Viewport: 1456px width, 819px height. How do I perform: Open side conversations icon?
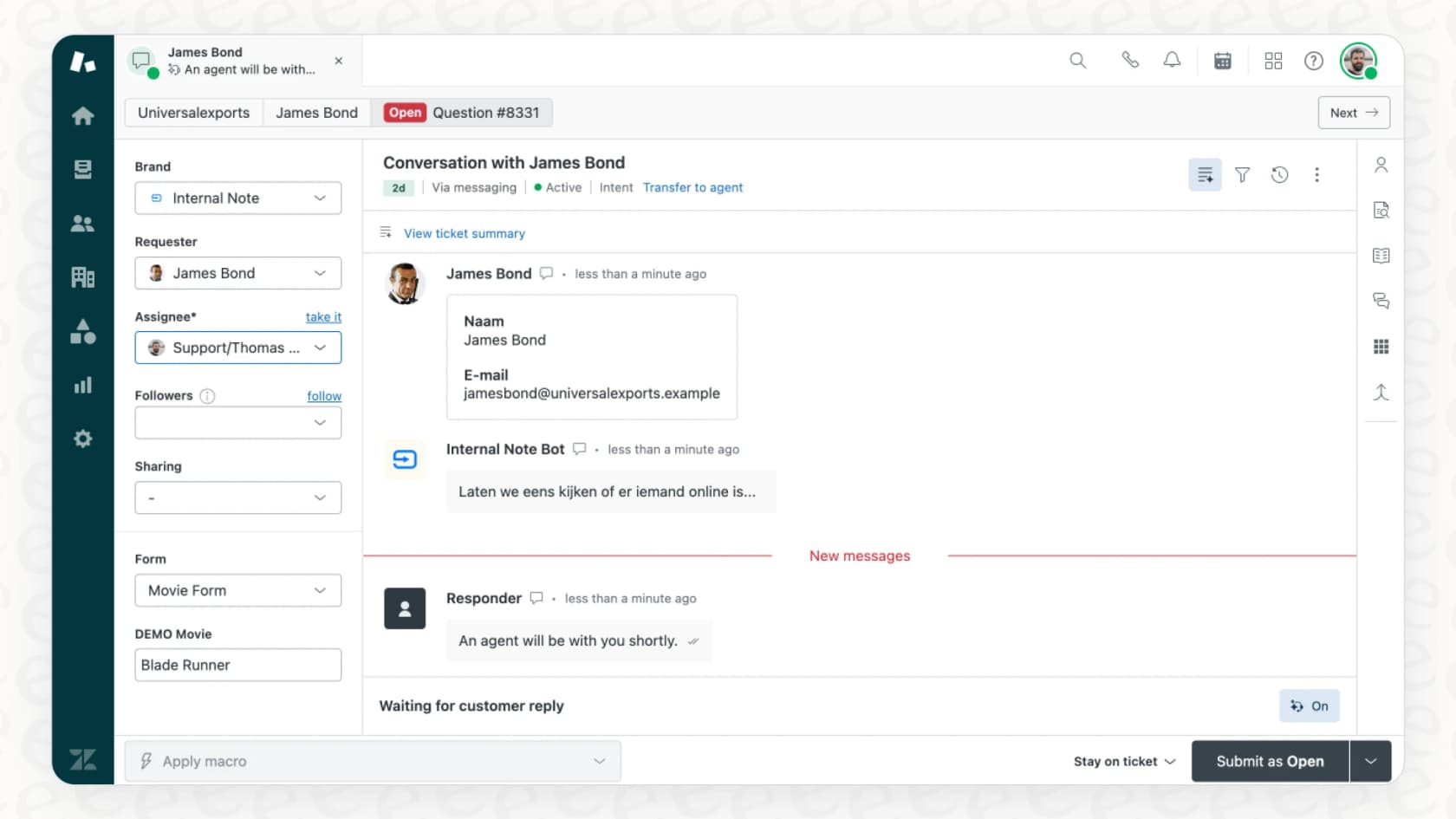[x=1381, y=301]
